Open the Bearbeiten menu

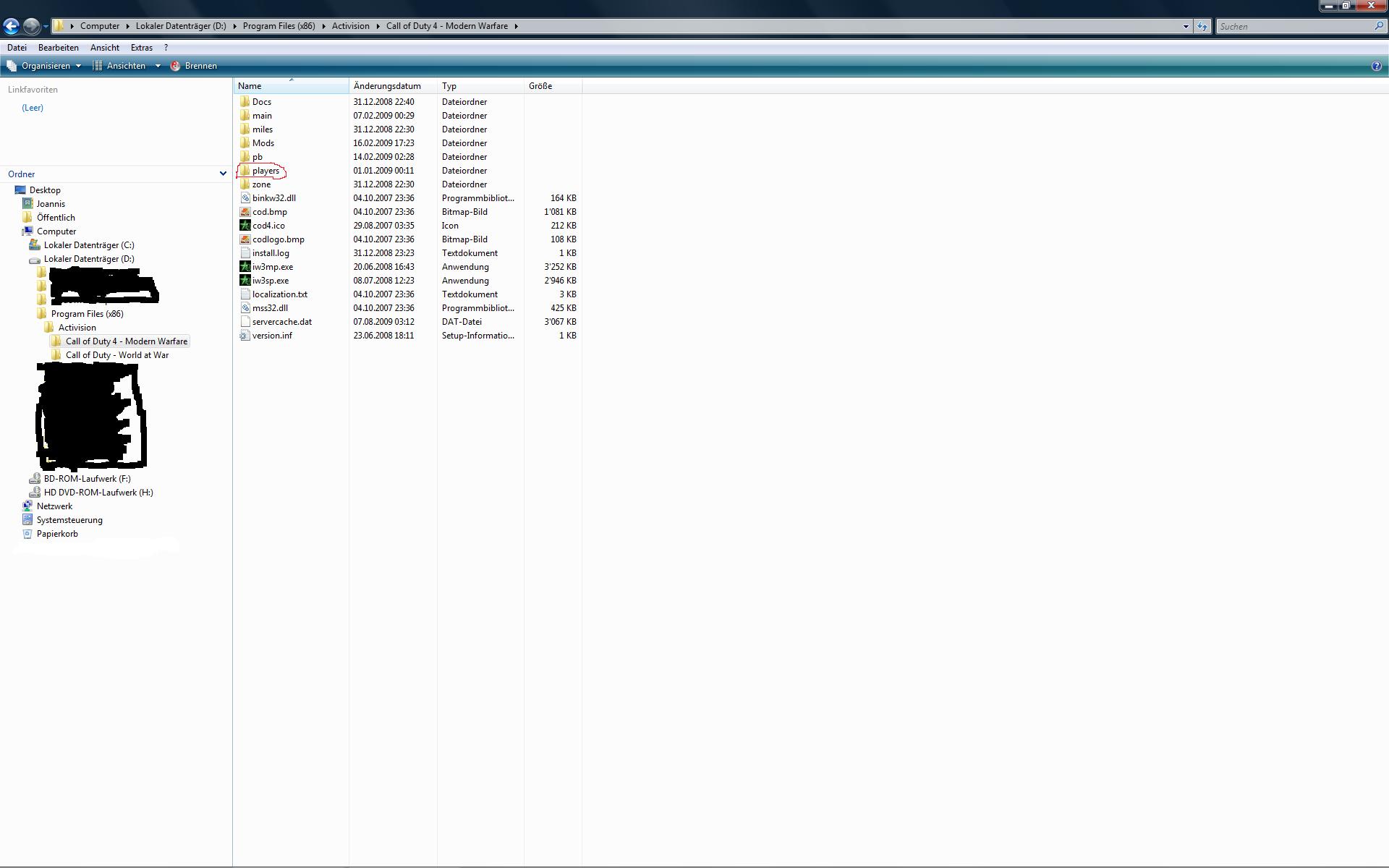tap(58, 48)
